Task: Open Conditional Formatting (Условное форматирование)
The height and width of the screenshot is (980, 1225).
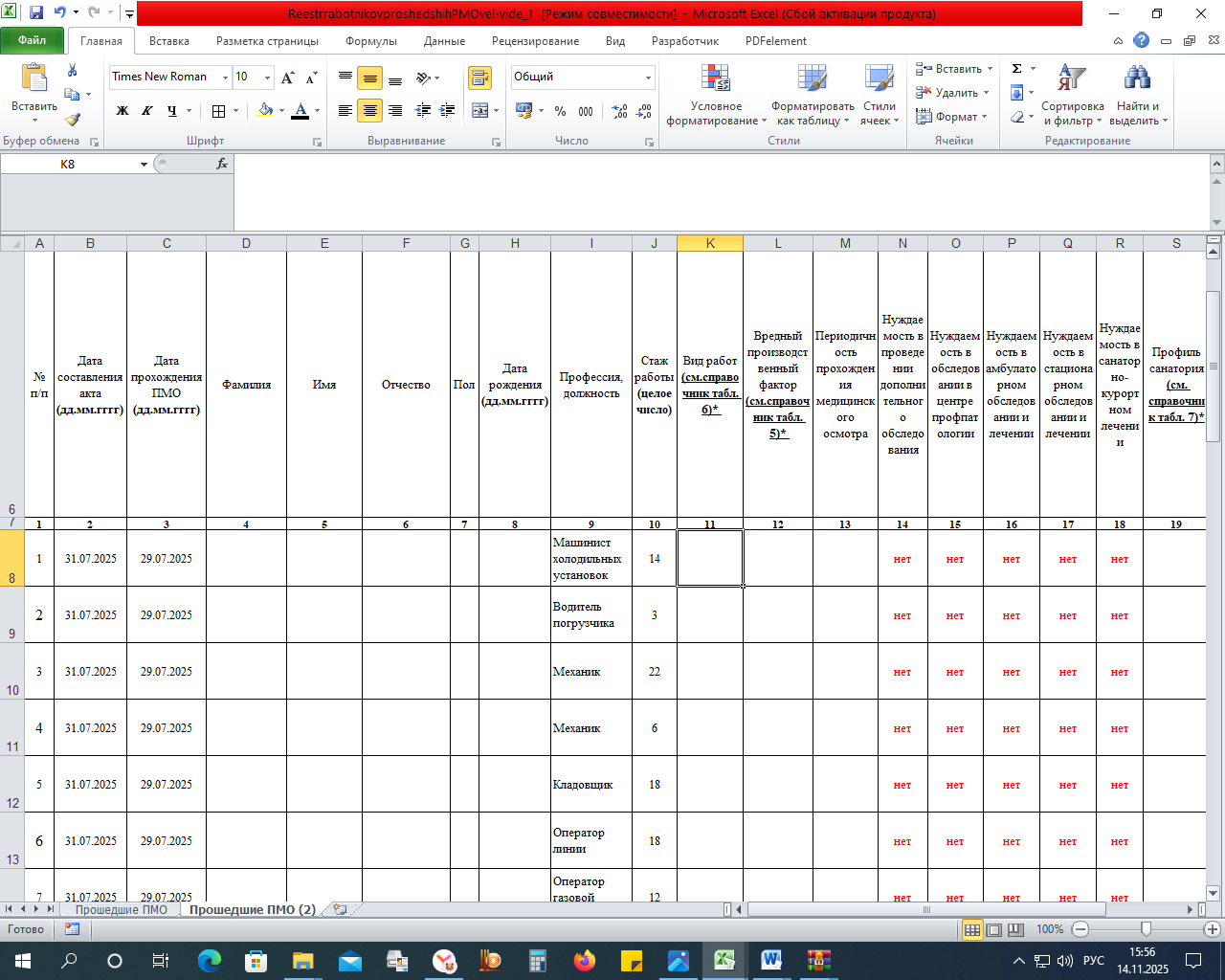Action: coord(716,96)
